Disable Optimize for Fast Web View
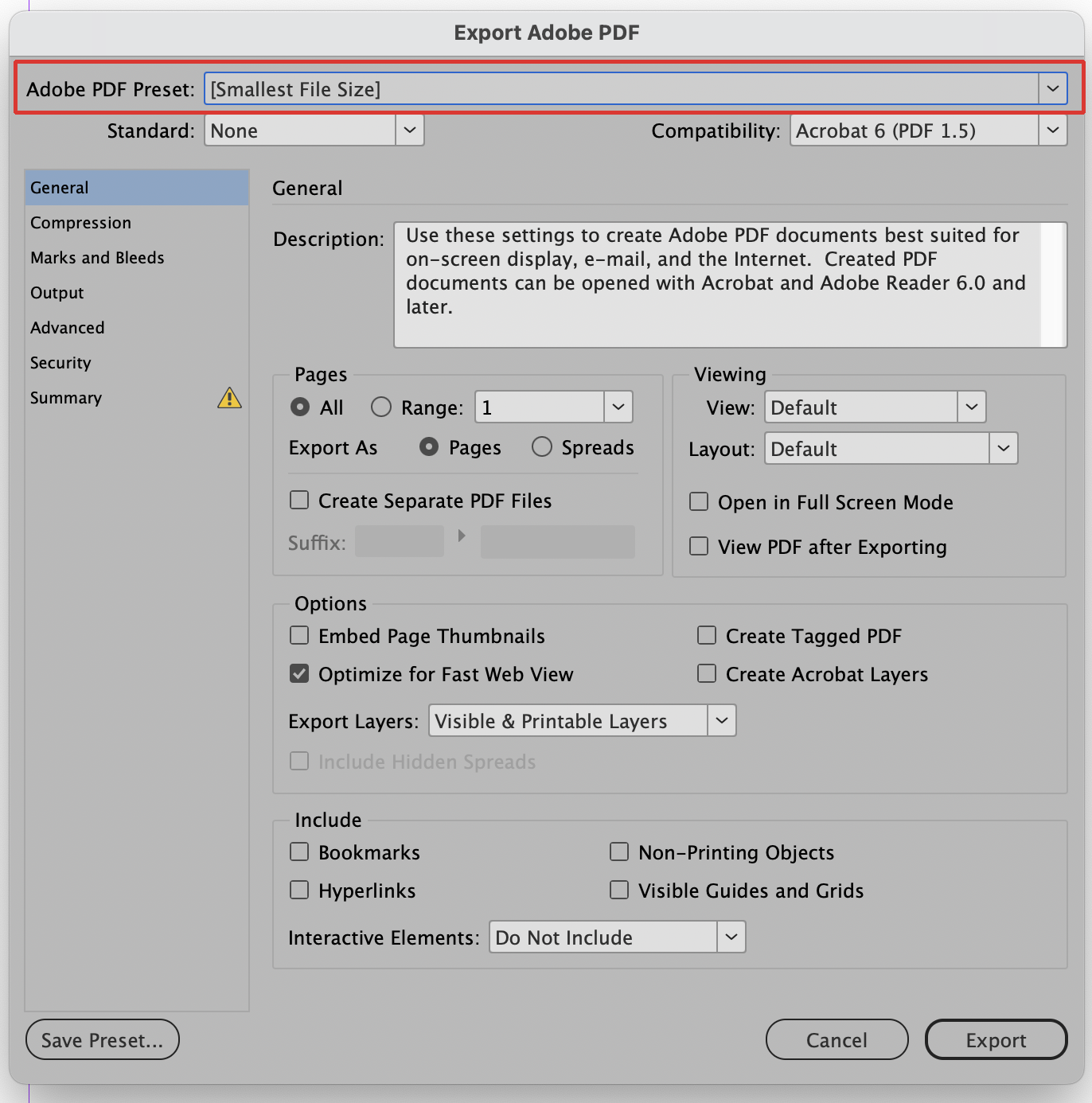 click(x=298, y=673)
